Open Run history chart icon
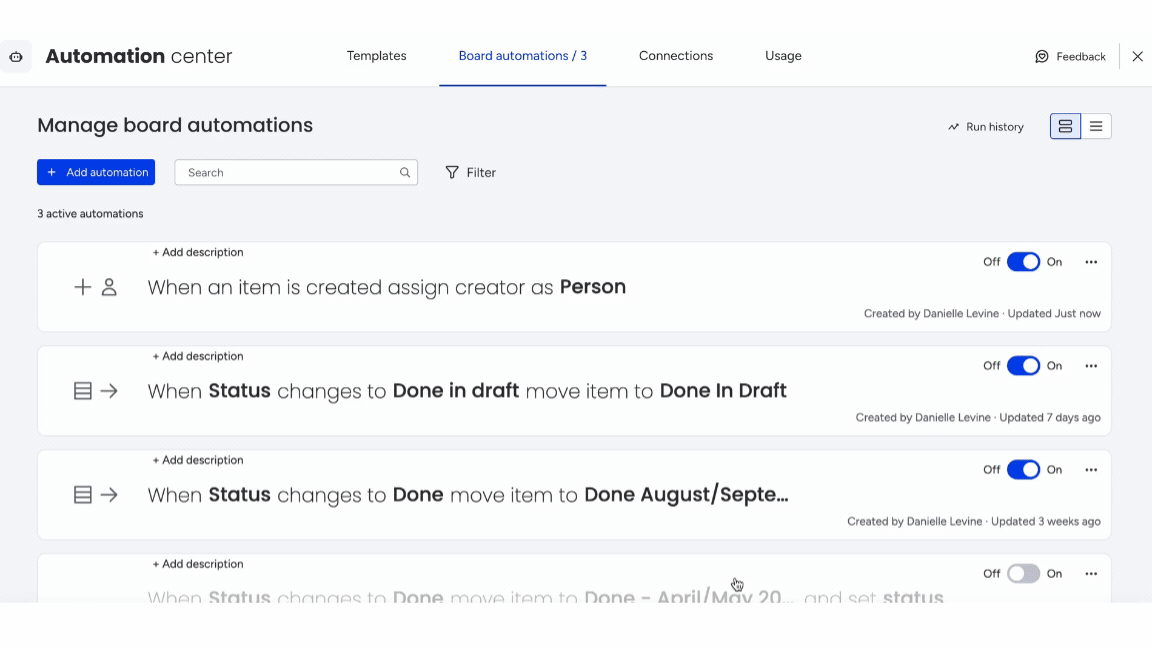This screenshot has height=648, width=1152. tap(954, 127)
